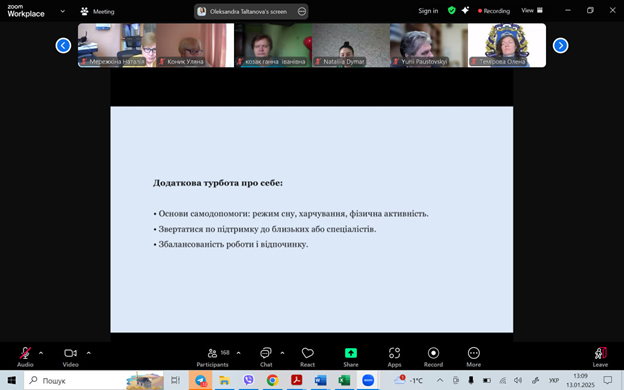Open the AI Companion sparkle icon

[465, 11]
